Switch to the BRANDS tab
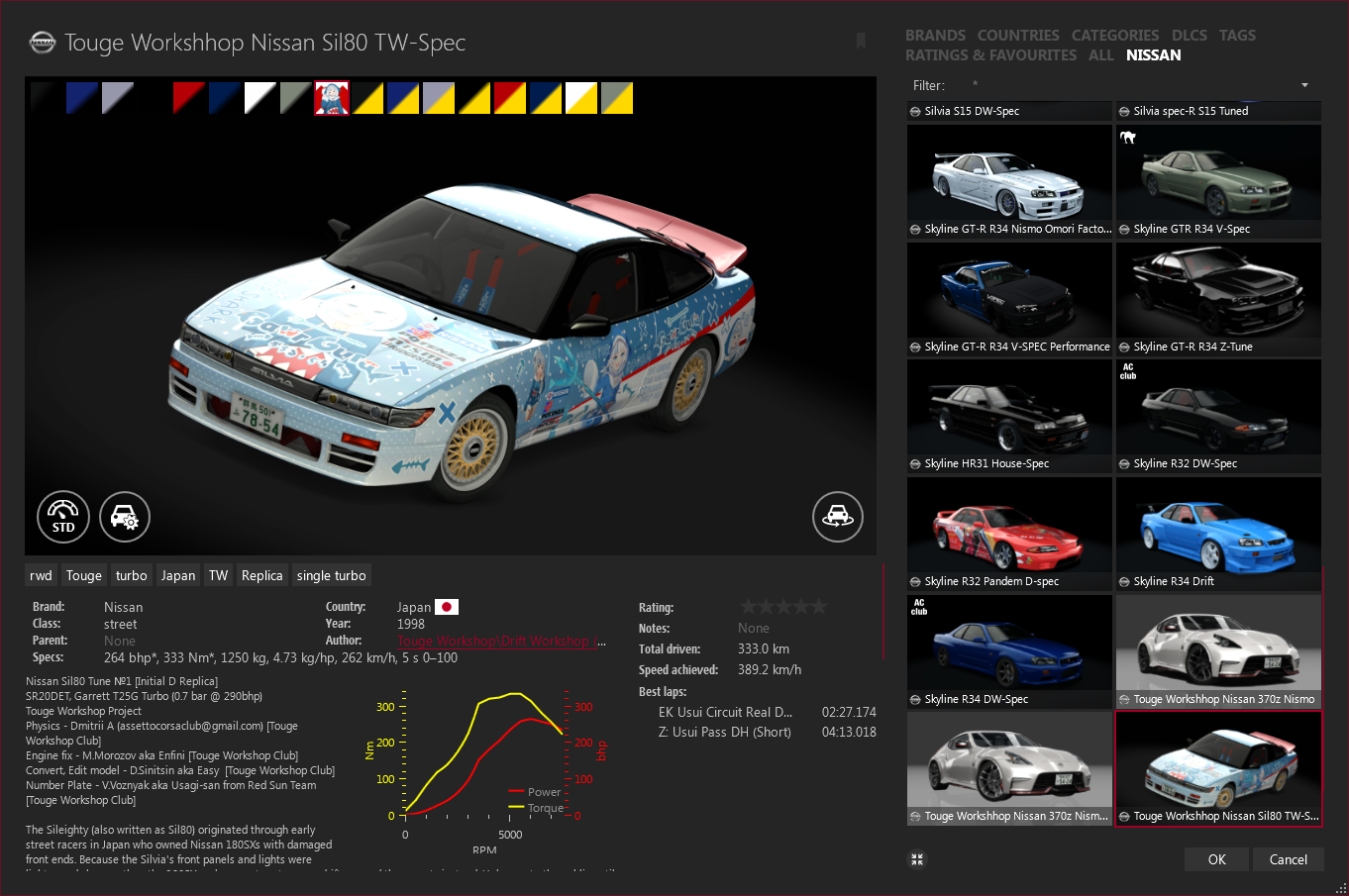1349x896 pixels. (x=935, y=35)
